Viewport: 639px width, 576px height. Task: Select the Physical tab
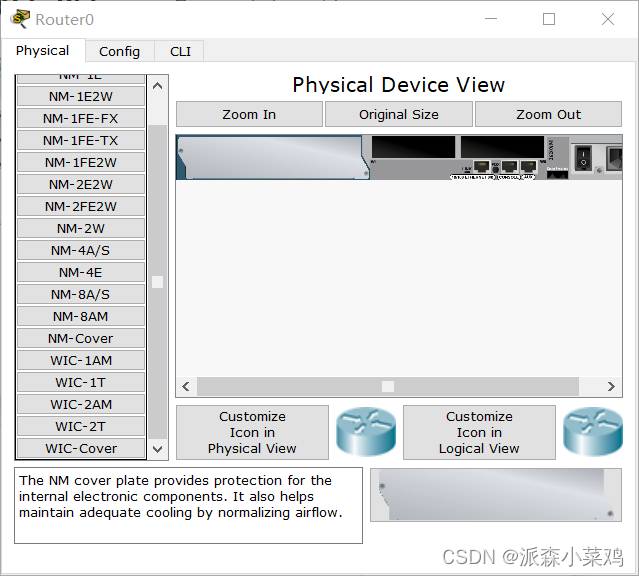point(42,51)
